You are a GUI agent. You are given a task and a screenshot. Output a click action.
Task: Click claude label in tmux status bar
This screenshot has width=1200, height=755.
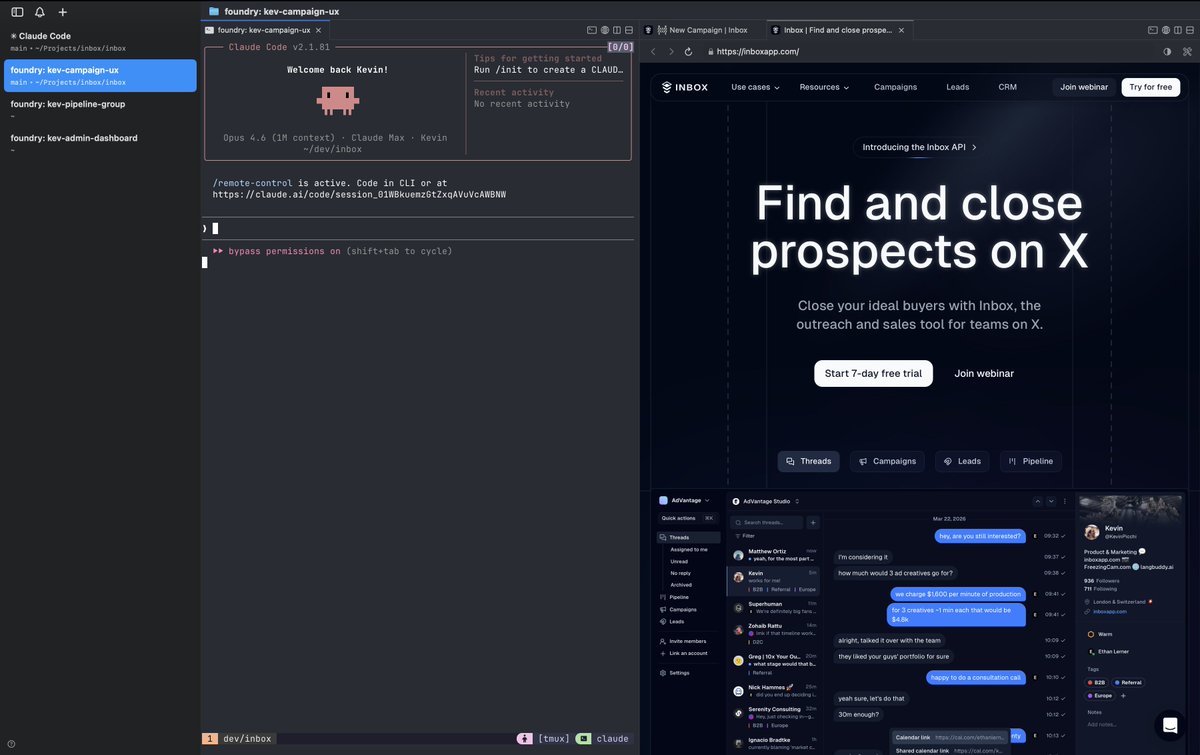pyautogui.click(x=612, y=739)
